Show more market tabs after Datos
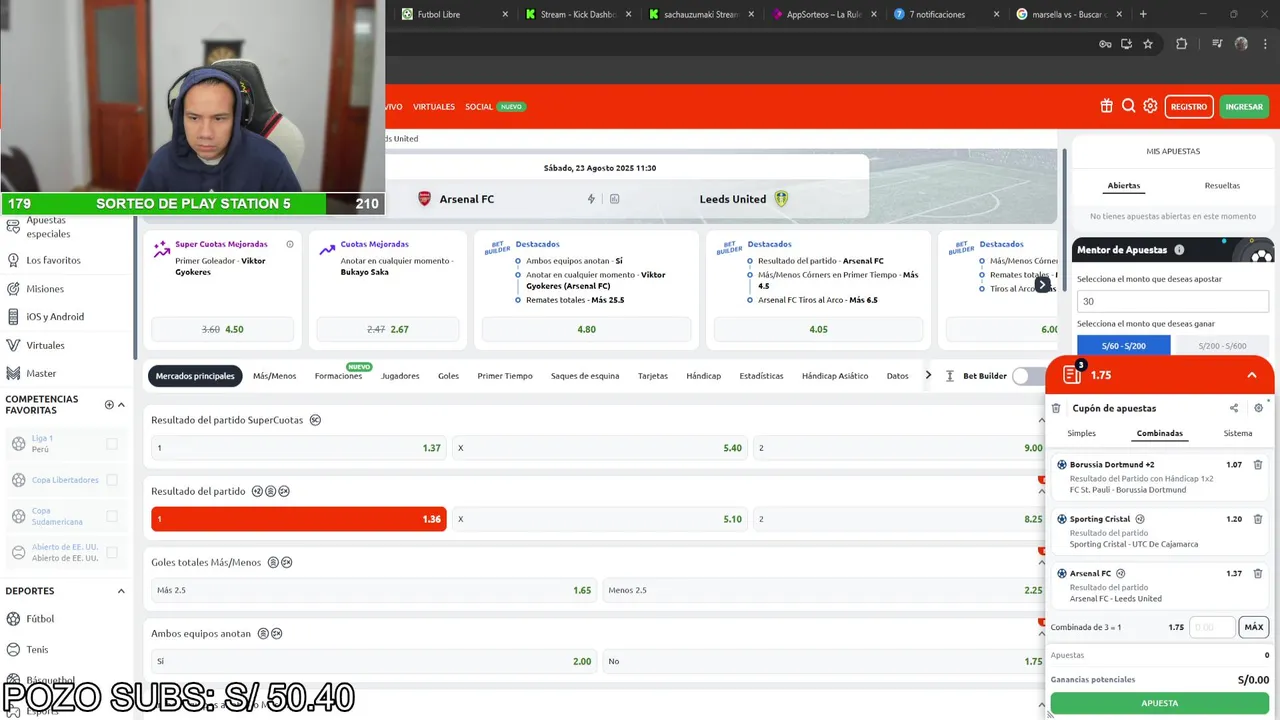1280x720 pixels. tap(928, 376)
